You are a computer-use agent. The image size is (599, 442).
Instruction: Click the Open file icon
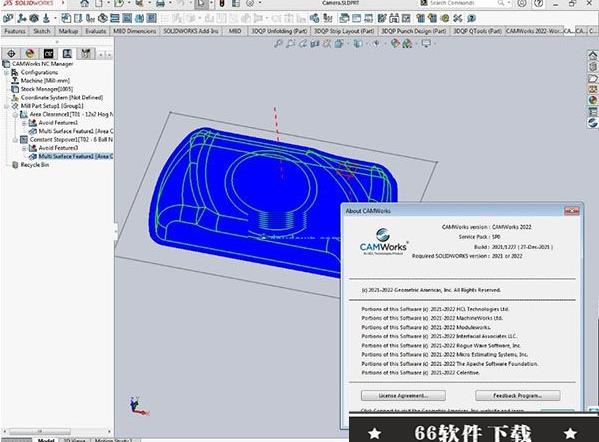pos(119,3)
